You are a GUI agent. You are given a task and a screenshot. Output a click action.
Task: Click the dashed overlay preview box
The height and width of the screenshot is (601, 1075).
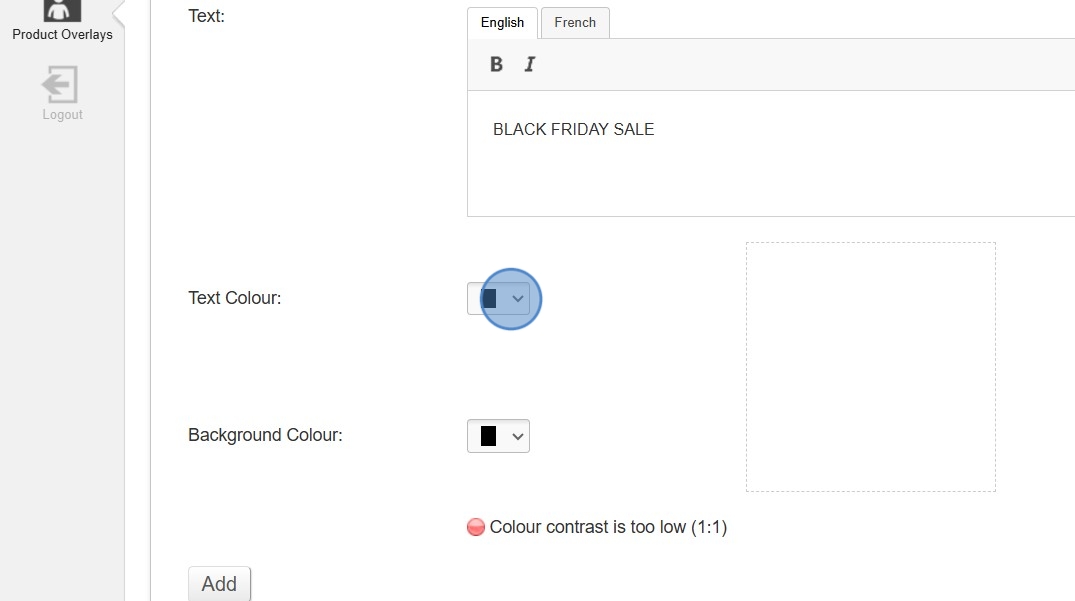(870, 367)
